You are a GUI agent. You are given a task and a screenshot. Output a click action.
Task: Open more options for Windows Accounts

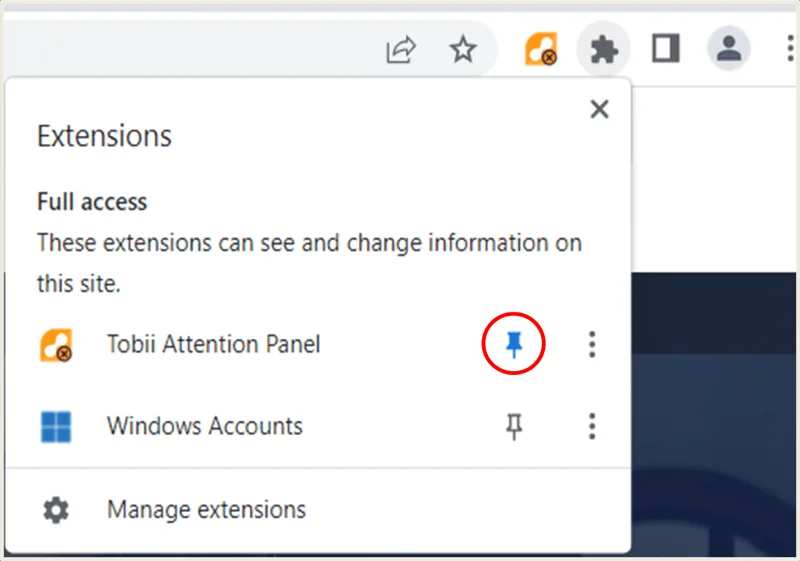point(592,426)
